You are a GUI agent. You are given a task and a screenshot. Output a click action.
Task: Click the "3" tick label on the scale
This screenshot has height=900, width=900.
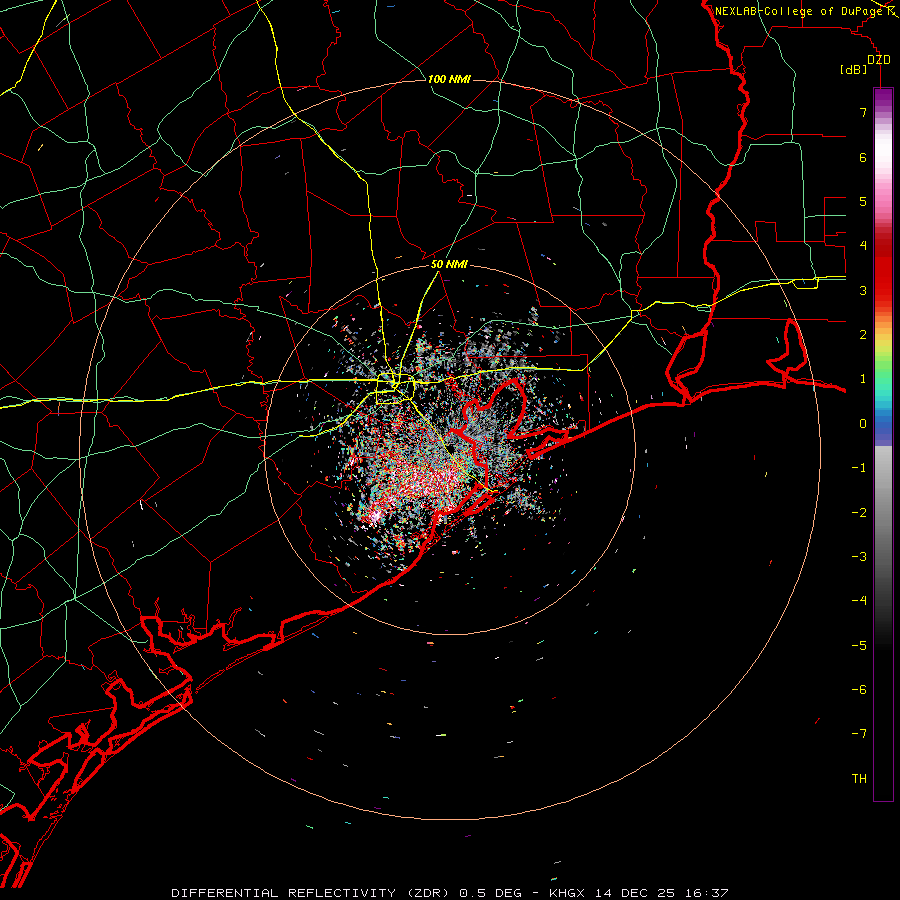tap(863, 290)
